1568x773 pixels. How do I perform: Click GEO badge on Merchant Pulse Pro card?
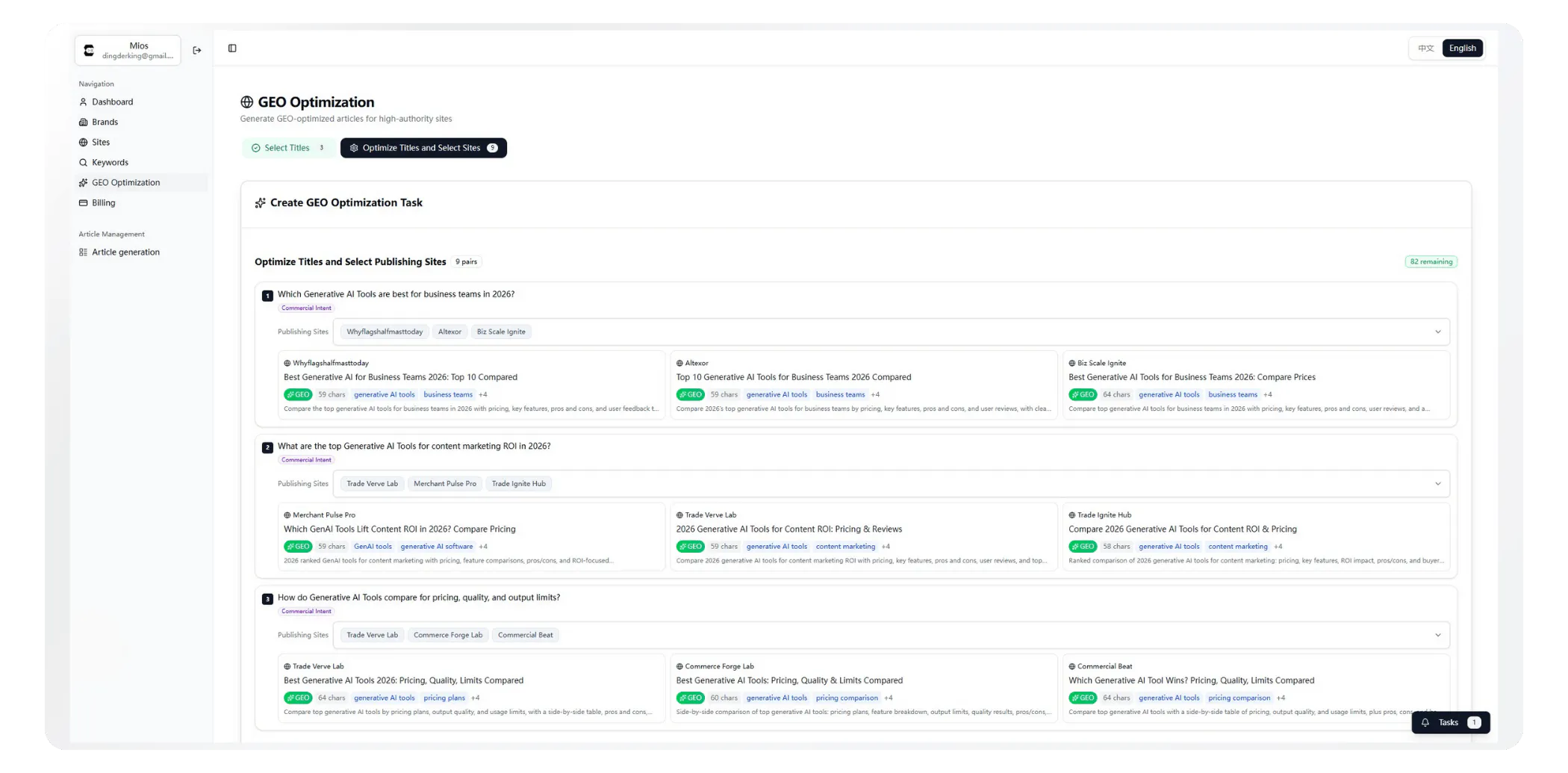tap(298, 547)
